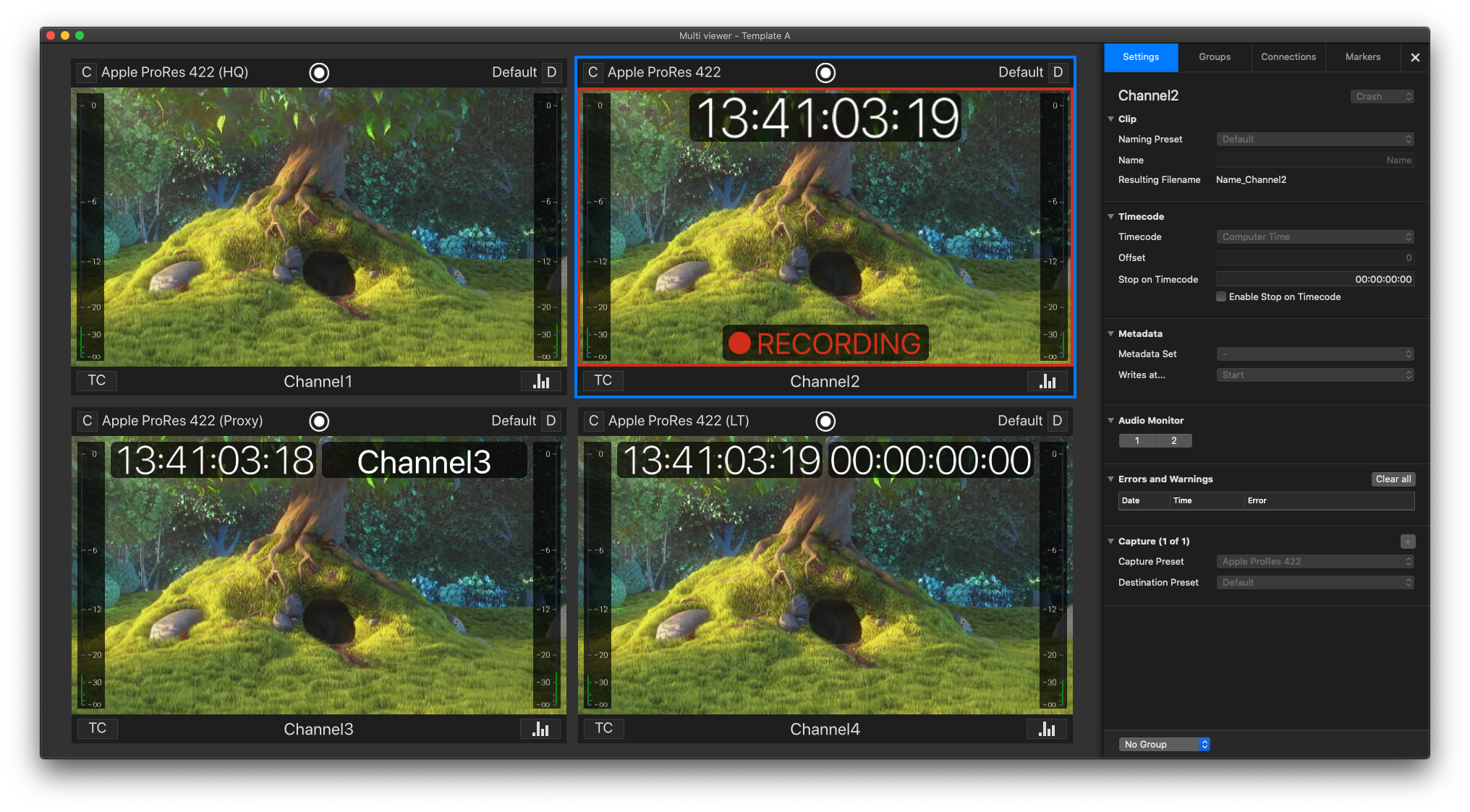The image size is (1470, 812).
Task: Open Channel3 destination D icon
Action: 551,421
